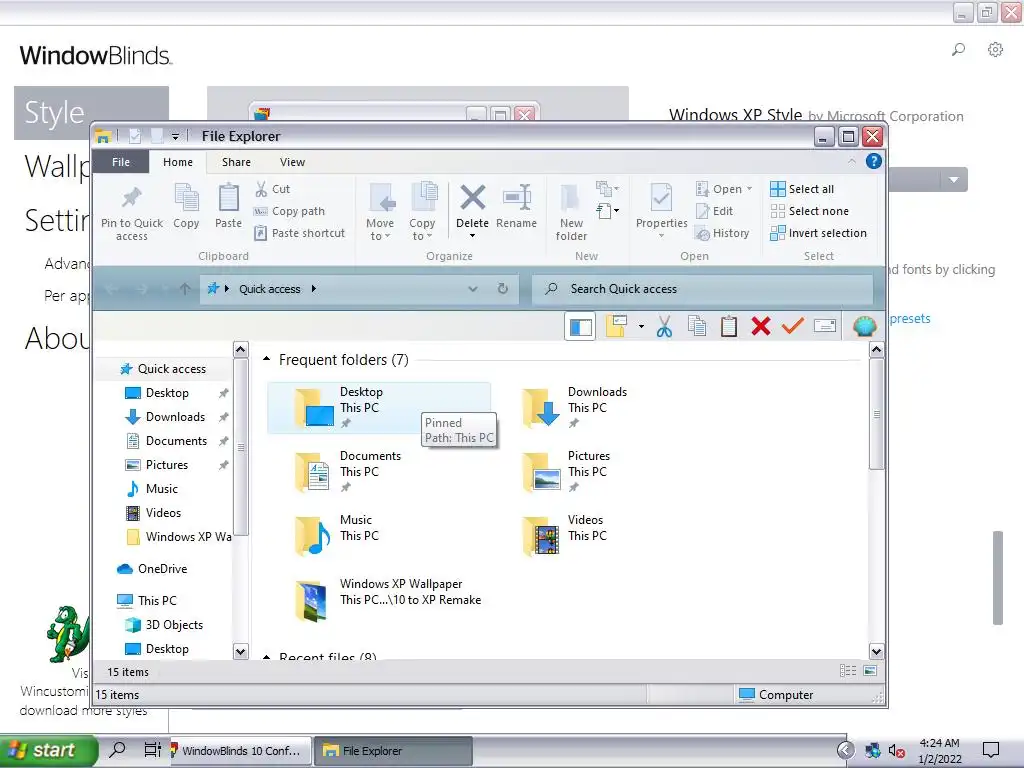Click the Rename ribbon button
This screenshot has height=768, width=1024.
(517, 206)
